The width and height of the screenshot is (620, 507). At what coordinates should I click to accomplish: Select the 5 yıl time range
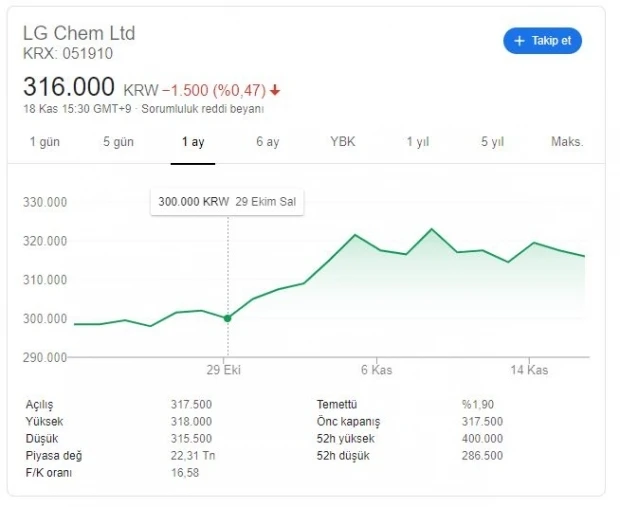point(492,142)
